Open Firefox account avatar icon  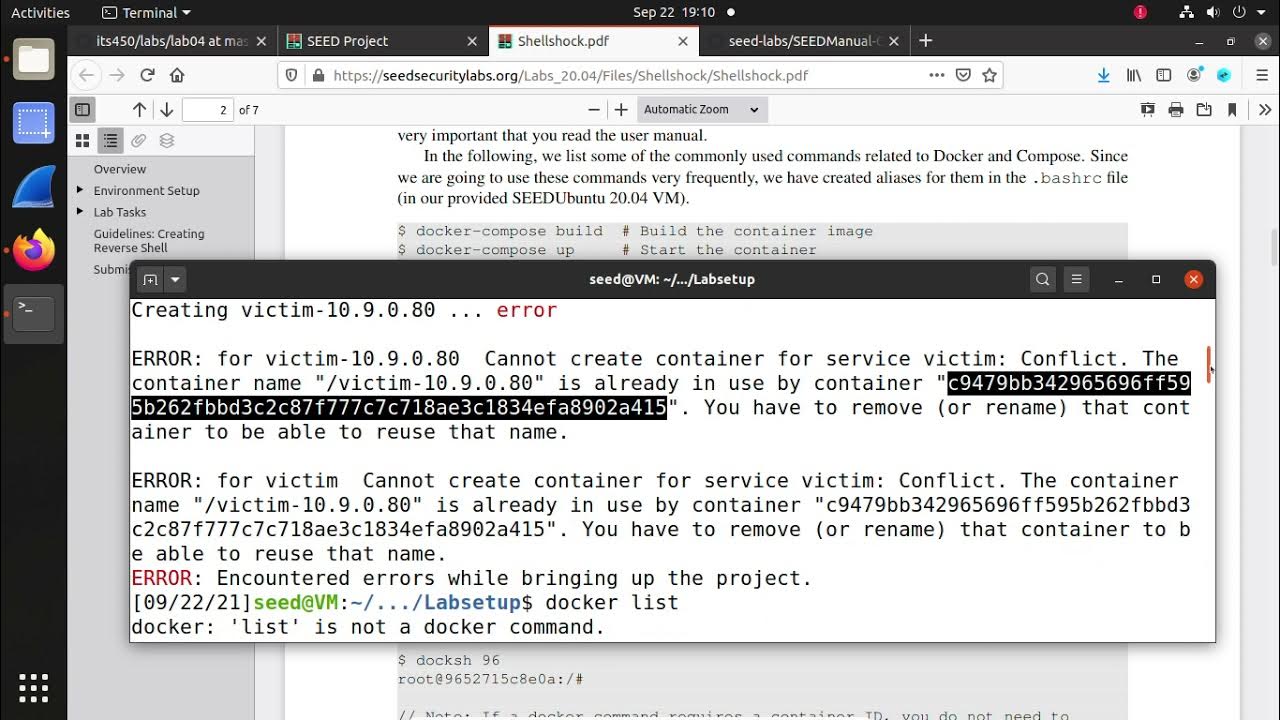coord(1194,75)
